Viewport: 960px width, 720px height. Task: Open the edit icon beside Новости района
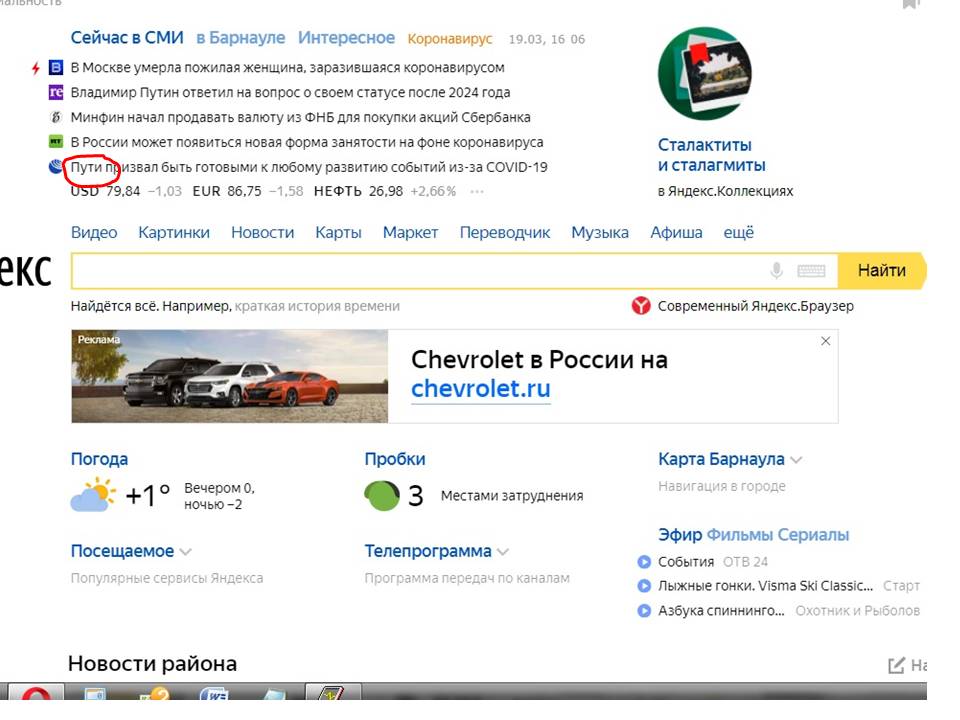[896, 665]
